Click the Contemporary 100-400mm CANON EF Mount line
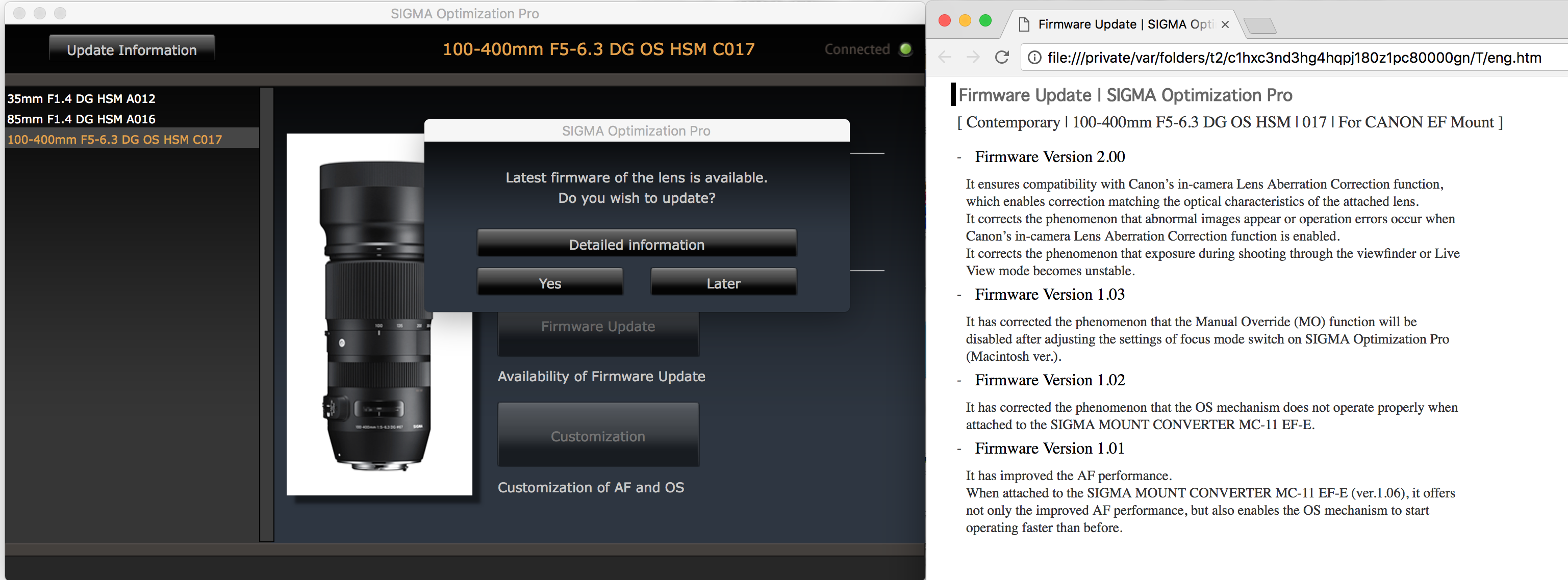 [1230, 122]
